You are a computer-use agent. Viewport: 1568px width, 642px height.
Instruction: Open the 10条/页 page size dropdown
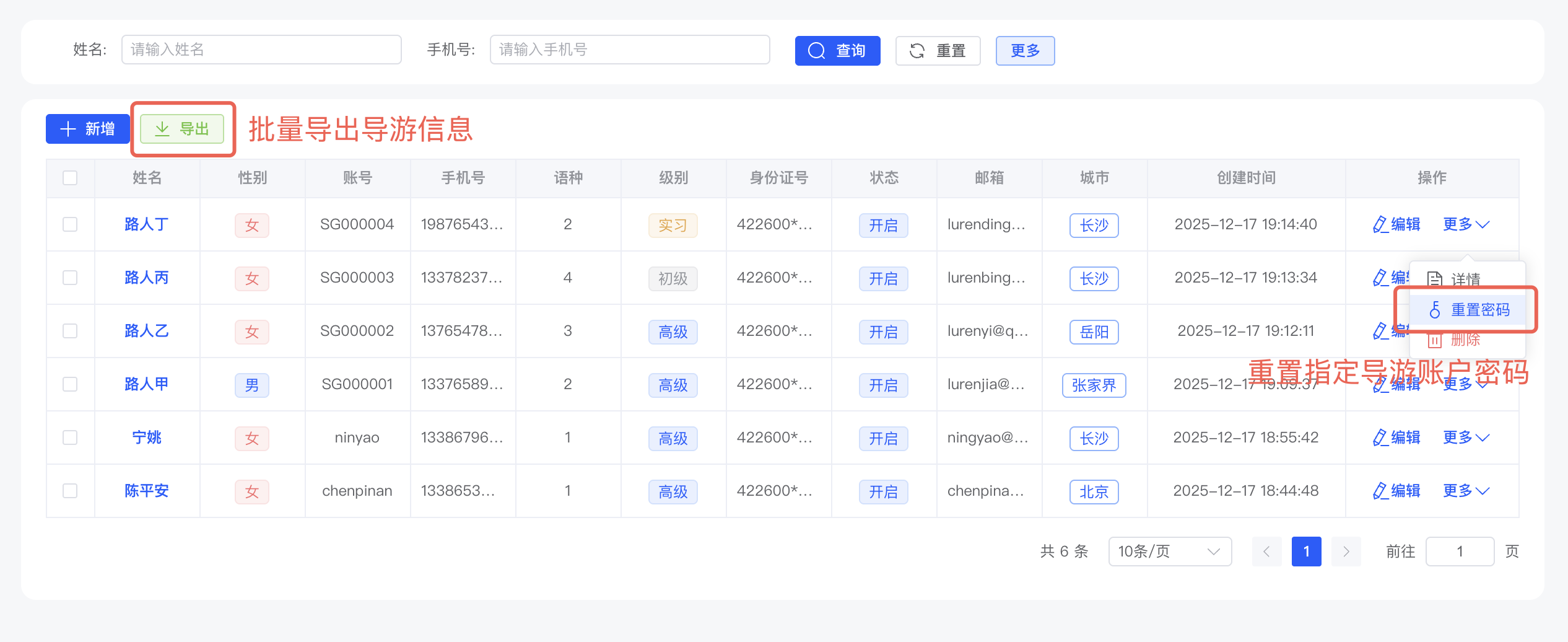pyautogui.click(x=1169, y=552)
